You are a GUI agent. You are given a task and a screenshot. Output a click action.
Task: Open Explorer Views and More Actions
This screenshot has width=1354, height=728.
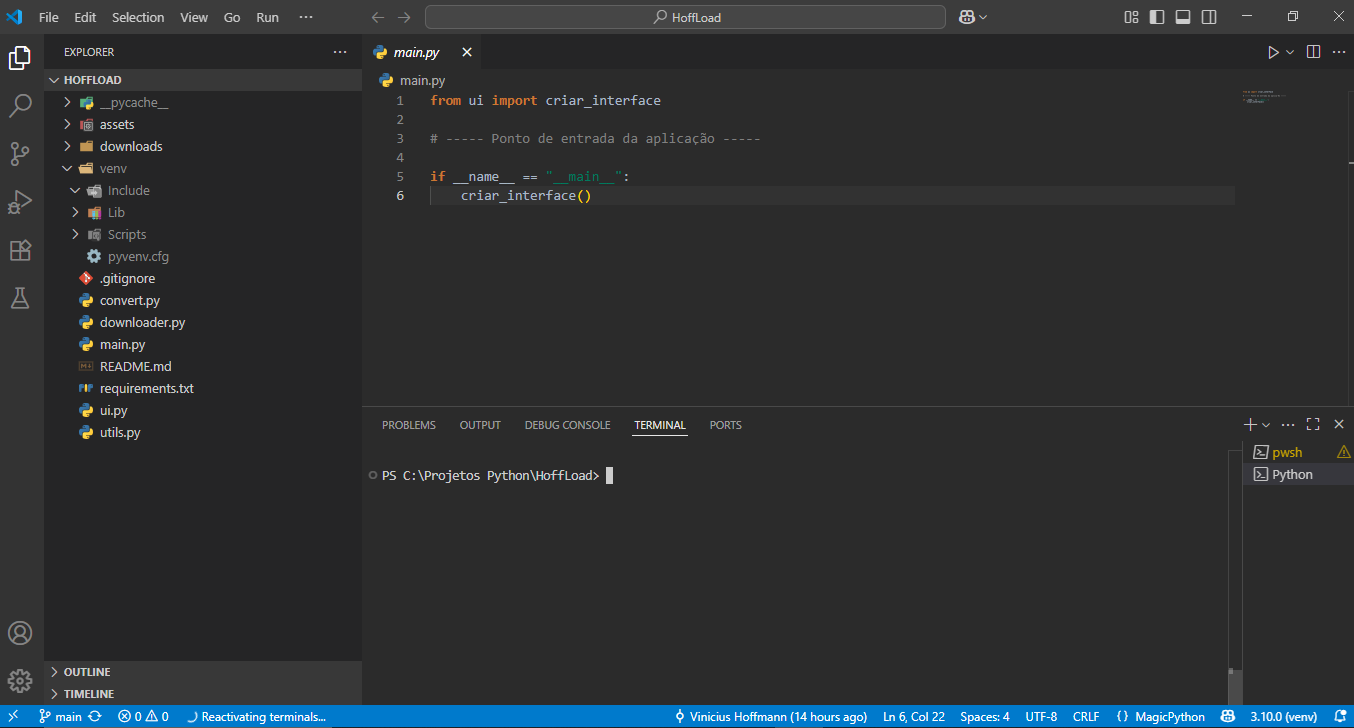(x=341, y=52)
